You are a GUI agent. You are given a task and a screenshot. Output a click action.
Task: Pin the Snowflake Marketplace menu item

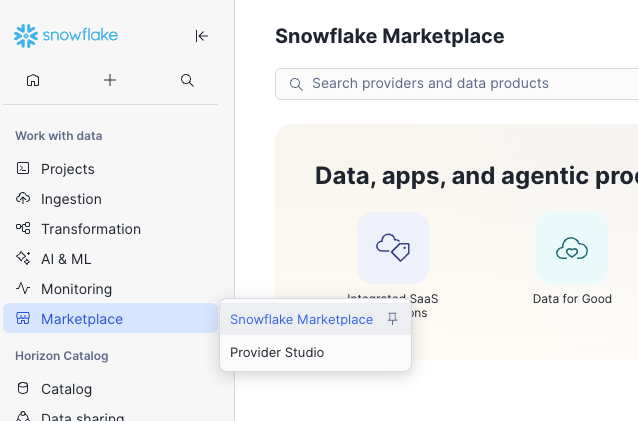pyautogui.click(x=393, y=319)
